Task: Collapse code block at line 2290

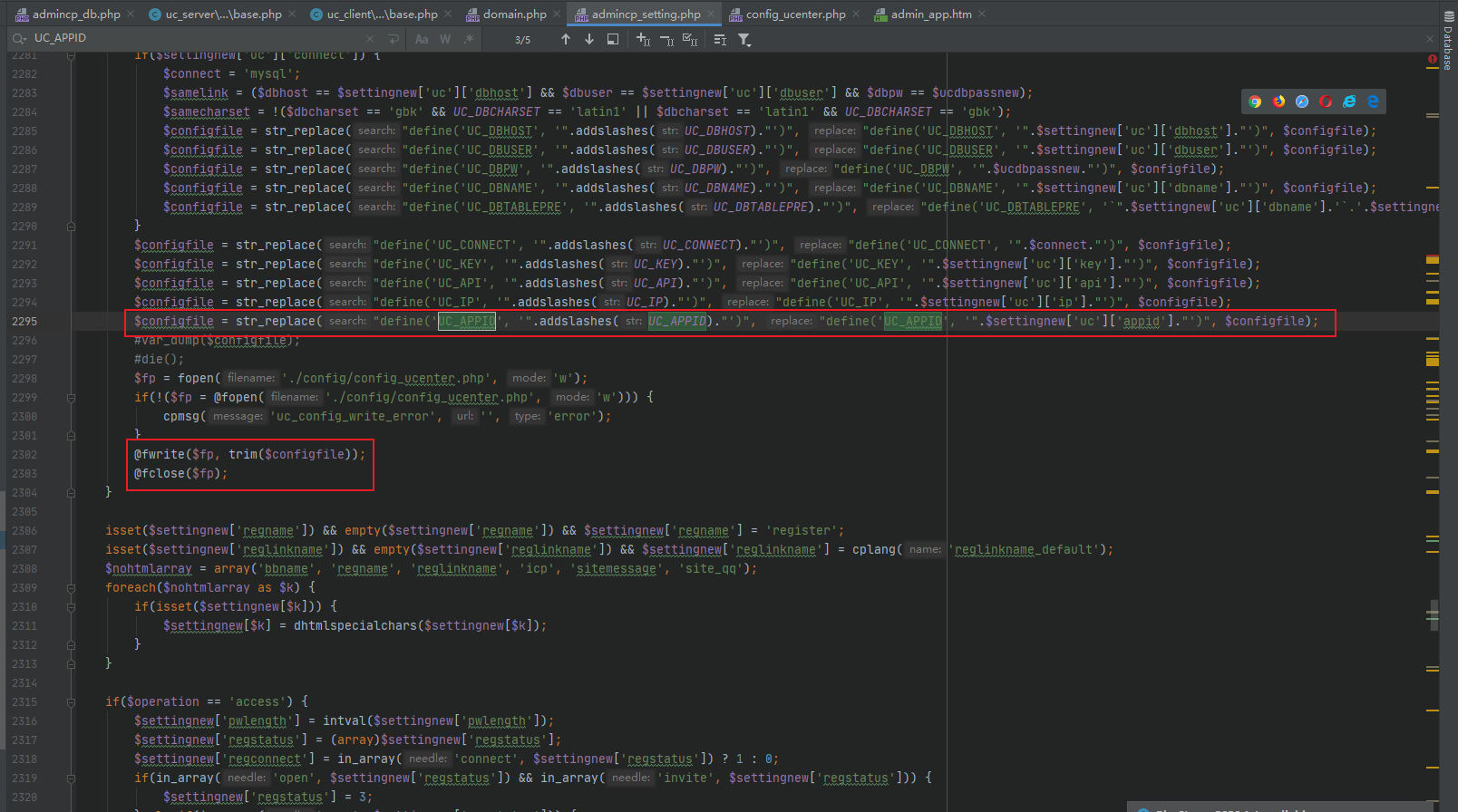Action: pyautogui.click(x=71, y=226)
